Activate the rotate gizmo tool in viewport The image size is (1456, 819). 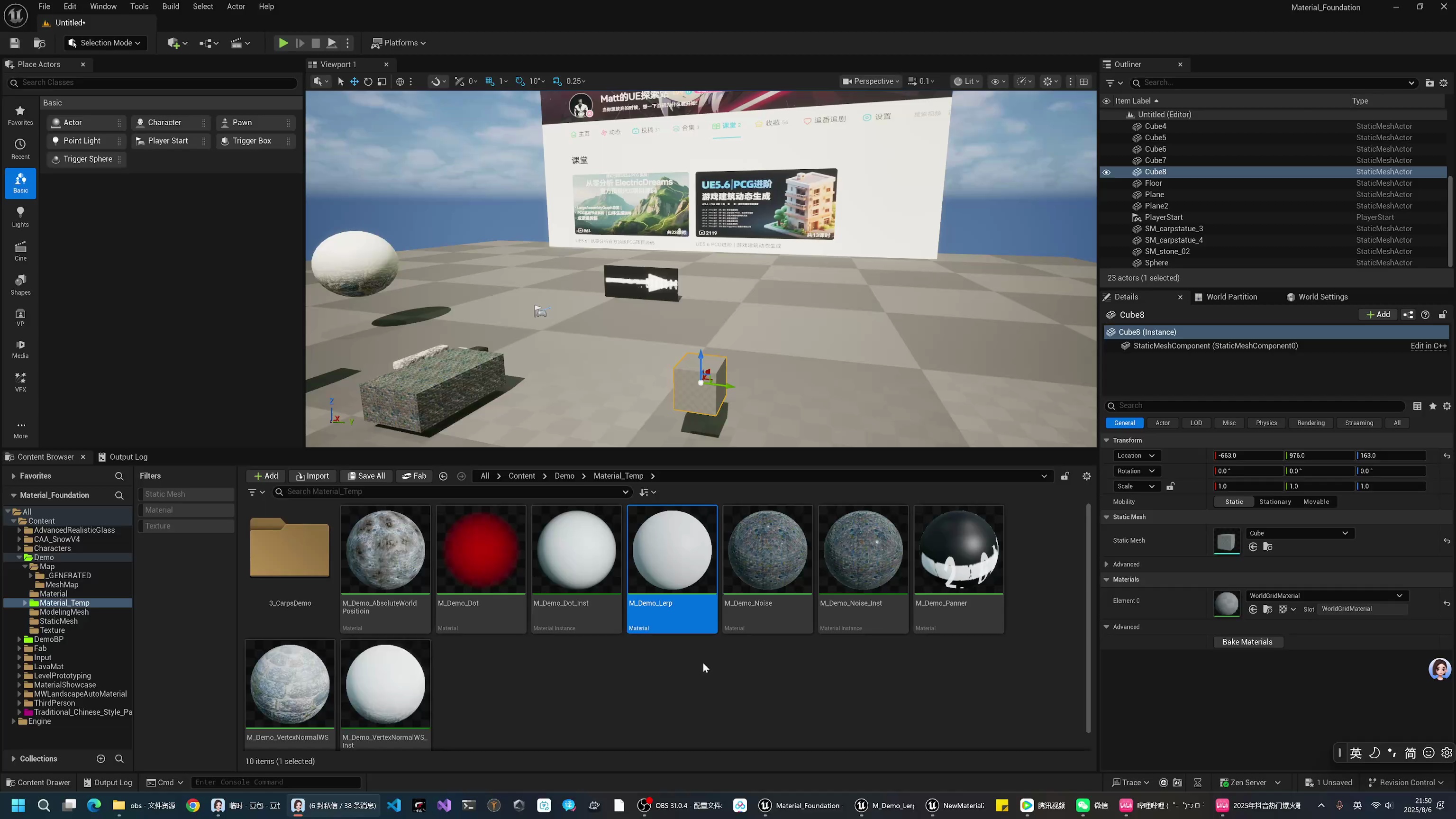pyautogui.click(x=368, y=82)
